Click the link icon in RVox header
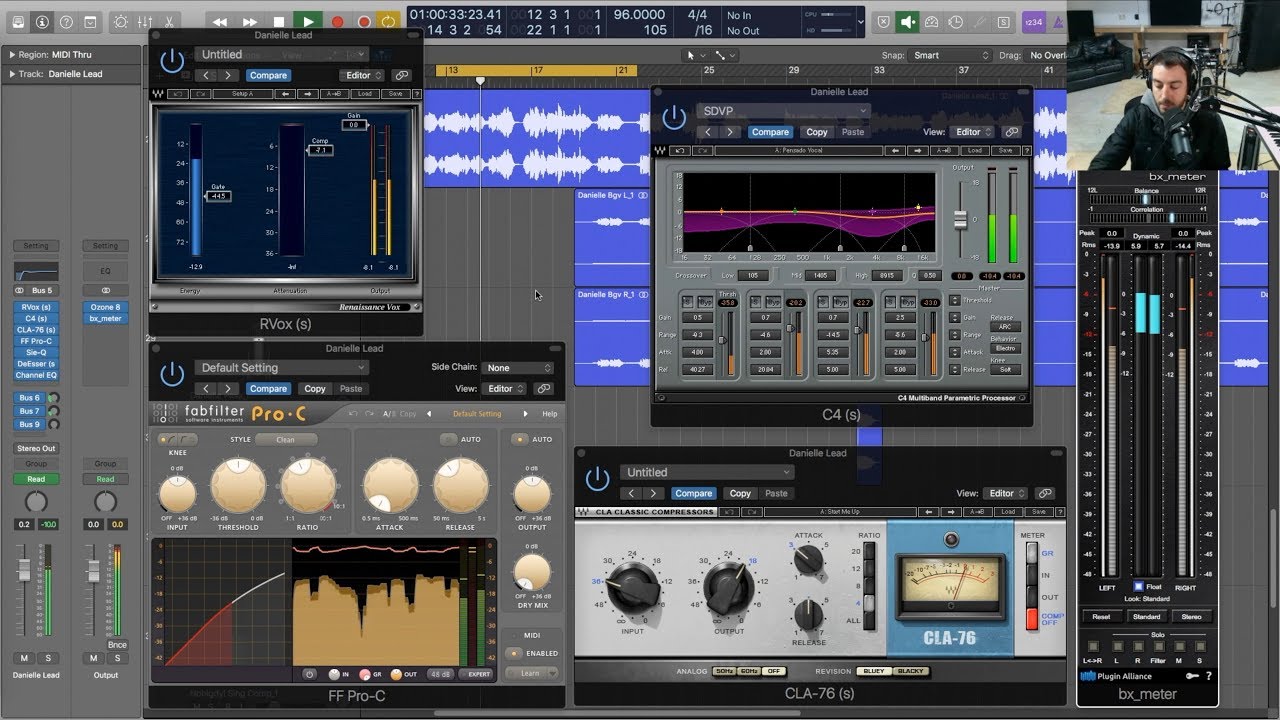Screen dimensions: 1280x720 401,75
